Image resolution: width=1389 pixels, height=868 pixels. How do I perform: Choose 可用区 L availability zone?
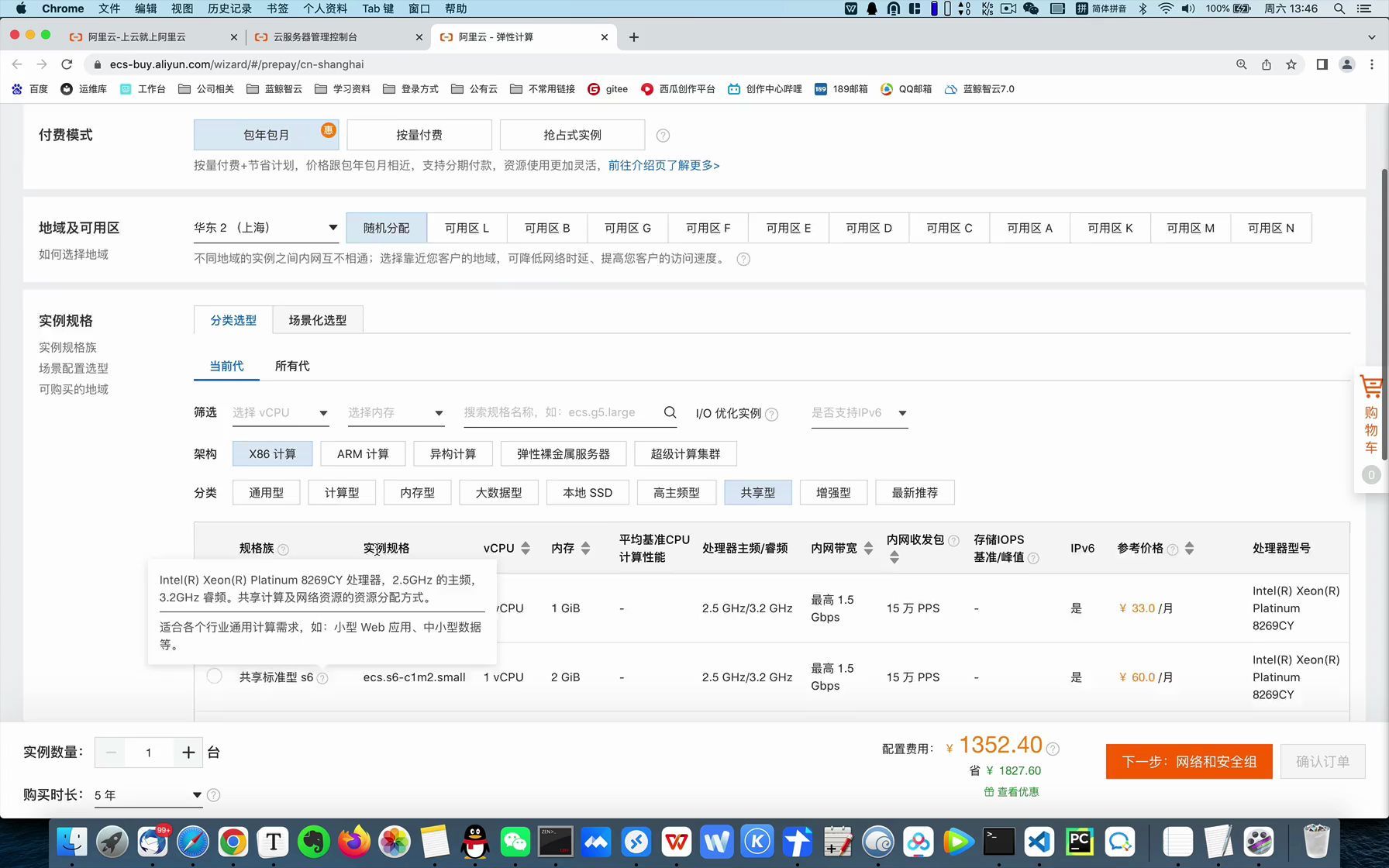[x=467, y=228]
